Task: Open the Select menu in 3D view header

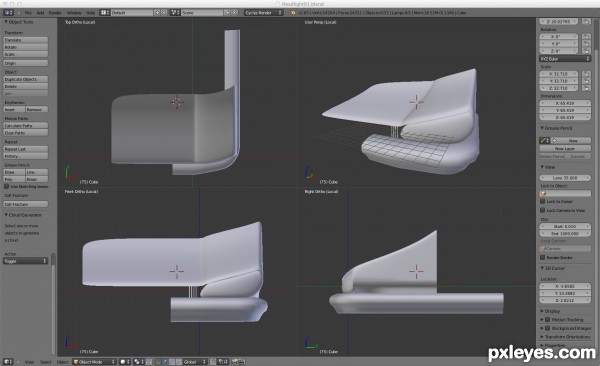Action: click(x=46, y=362)
